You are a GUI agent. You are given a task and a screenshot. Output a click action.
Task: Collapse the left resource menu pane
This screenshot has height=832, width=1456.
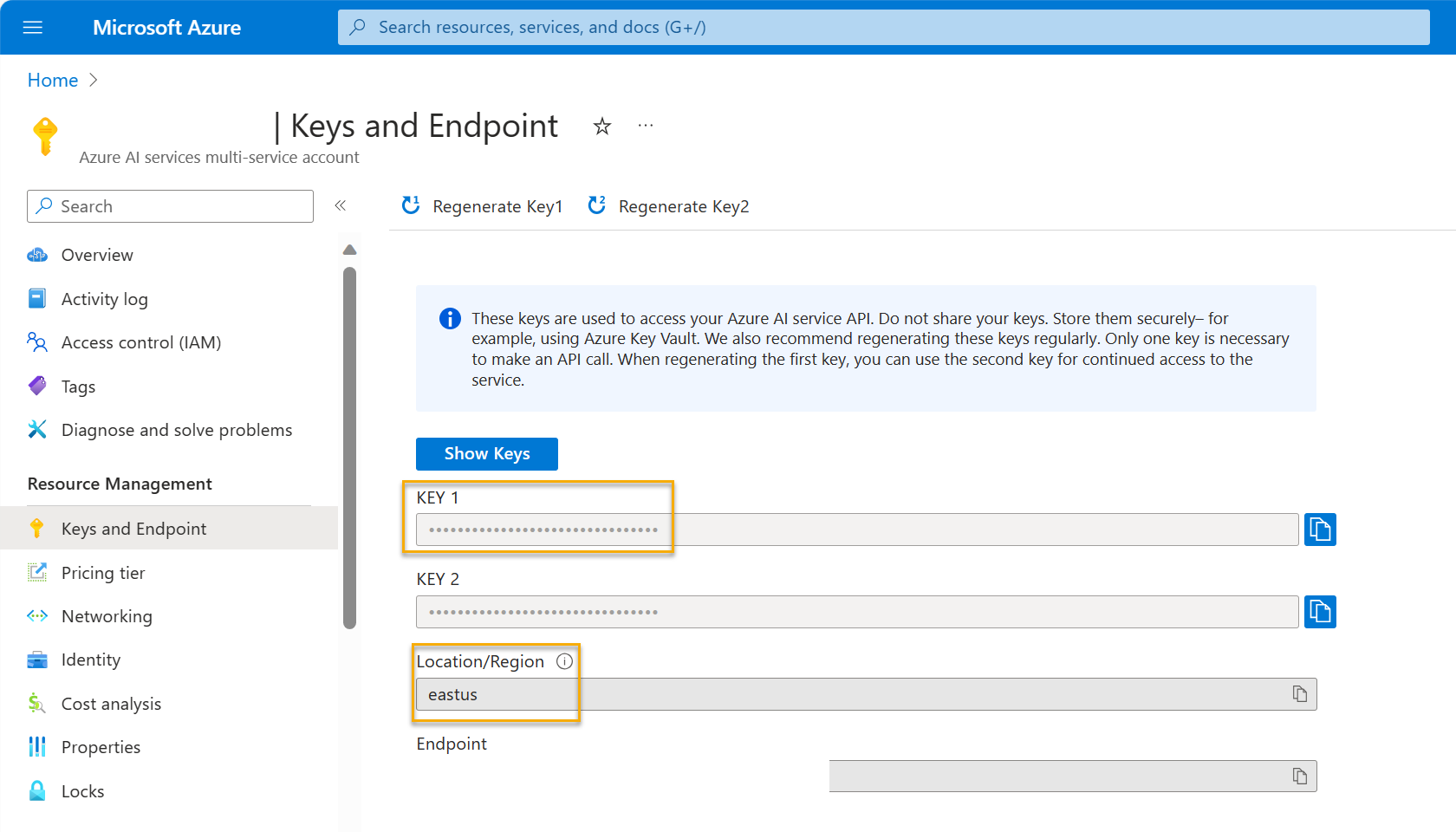341,205
